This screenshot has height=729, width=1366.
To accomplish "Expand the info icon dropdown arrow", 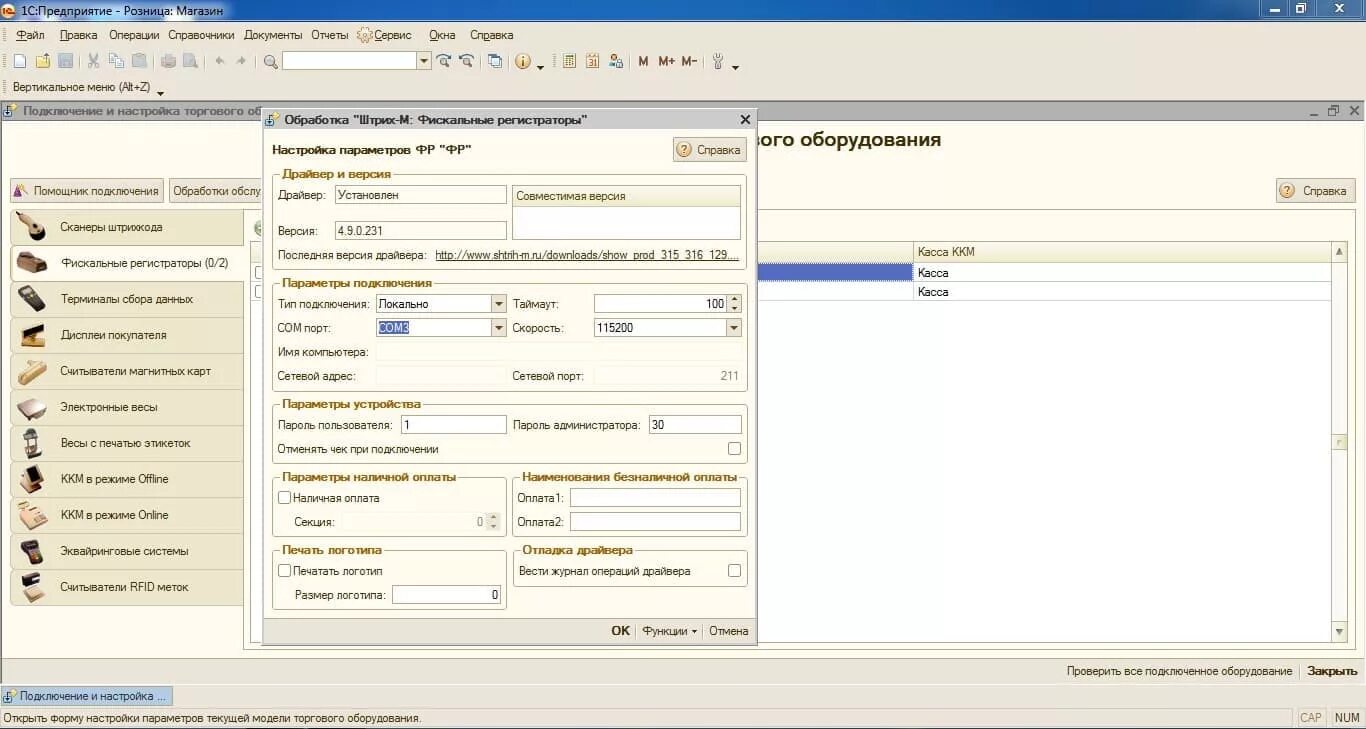I will (541, 67).
